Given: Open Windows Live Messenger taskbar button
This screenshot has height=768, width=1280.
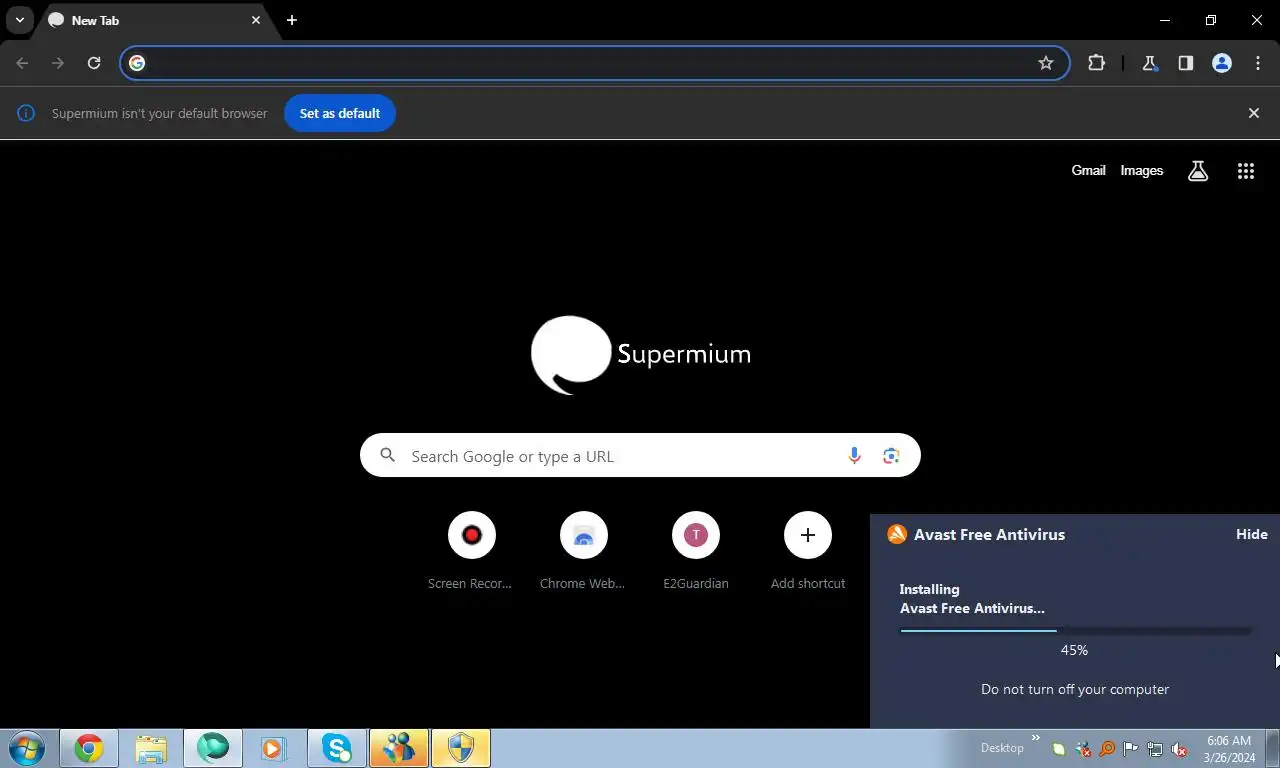Looking at the screenshot, I should point(399,748).
